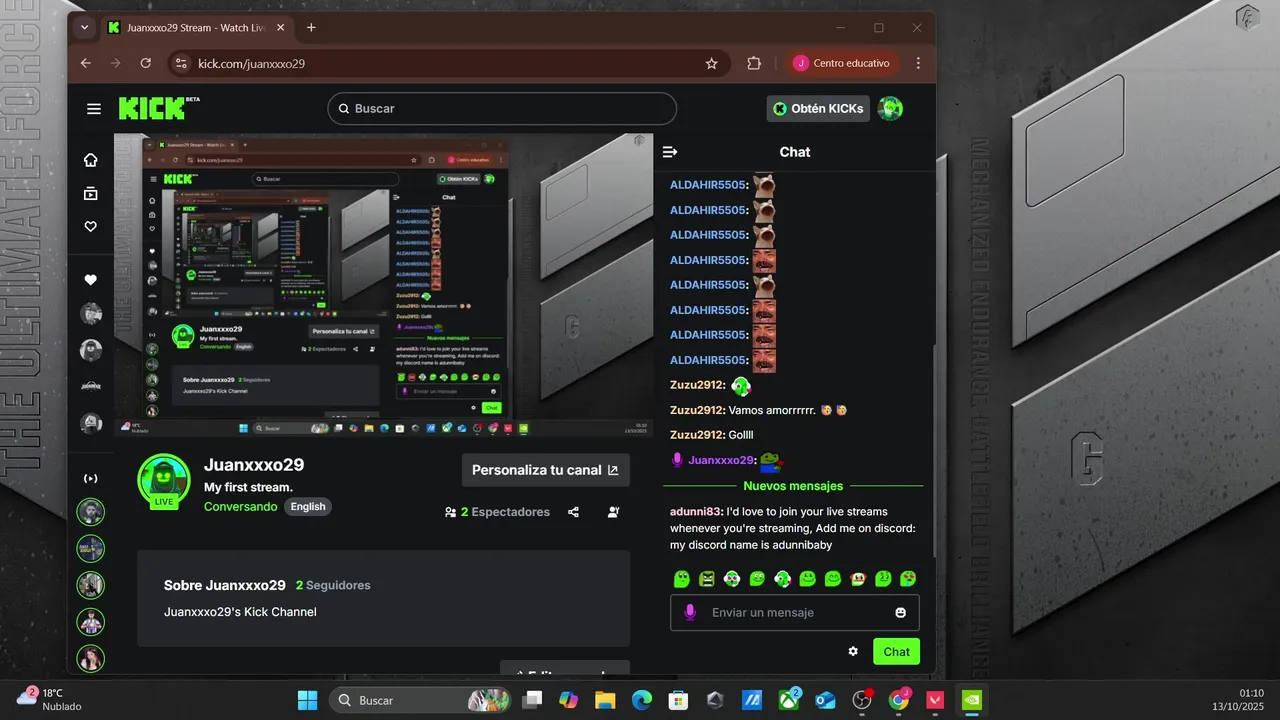Insert the first green blob emote
This screenshot has width=1280, height=720.
coord(682,578)
